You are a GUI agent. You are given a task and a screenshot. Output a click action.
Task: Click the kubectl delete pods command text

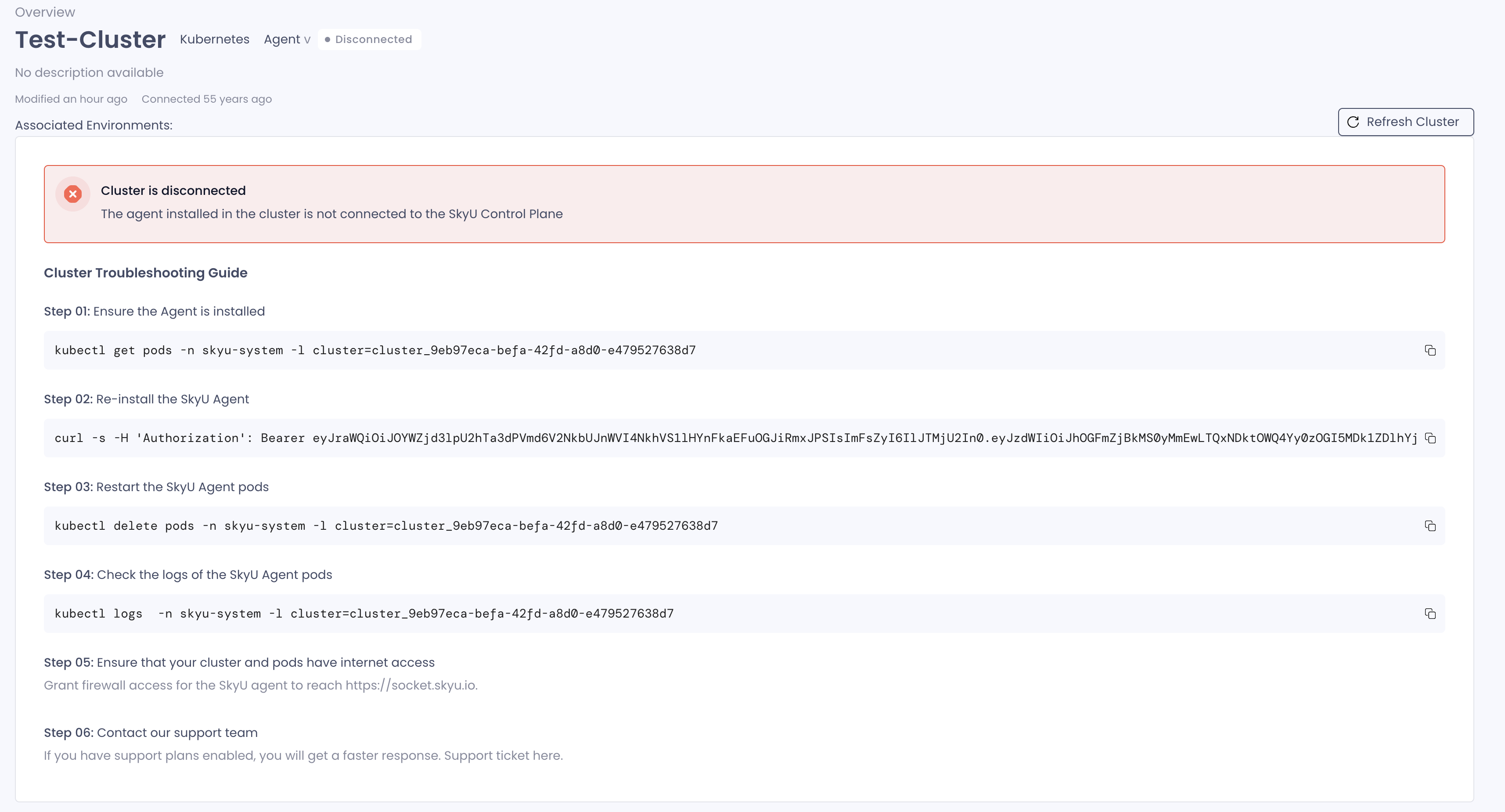[386, 526]
